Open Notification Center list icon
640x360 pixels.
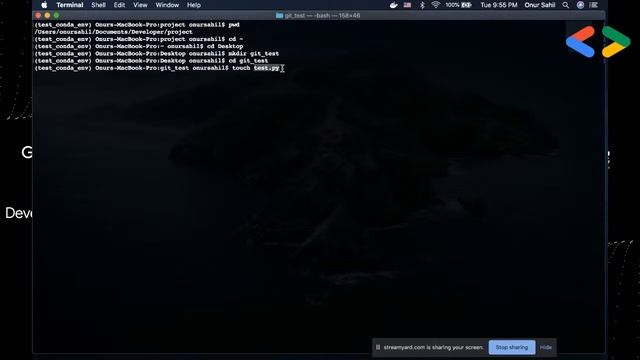coord(594,5)
